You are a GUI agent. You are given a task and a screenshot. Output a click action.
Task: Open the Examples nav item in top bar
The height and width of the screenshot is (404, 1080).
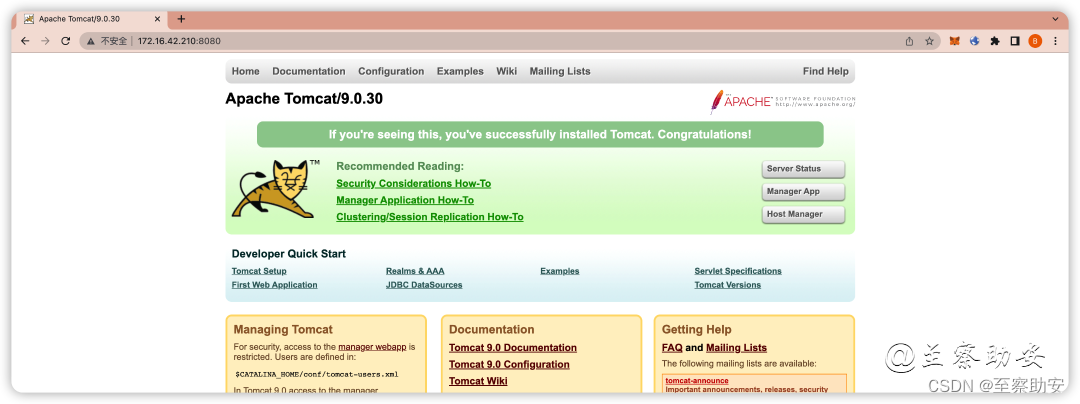coord(460,72)
